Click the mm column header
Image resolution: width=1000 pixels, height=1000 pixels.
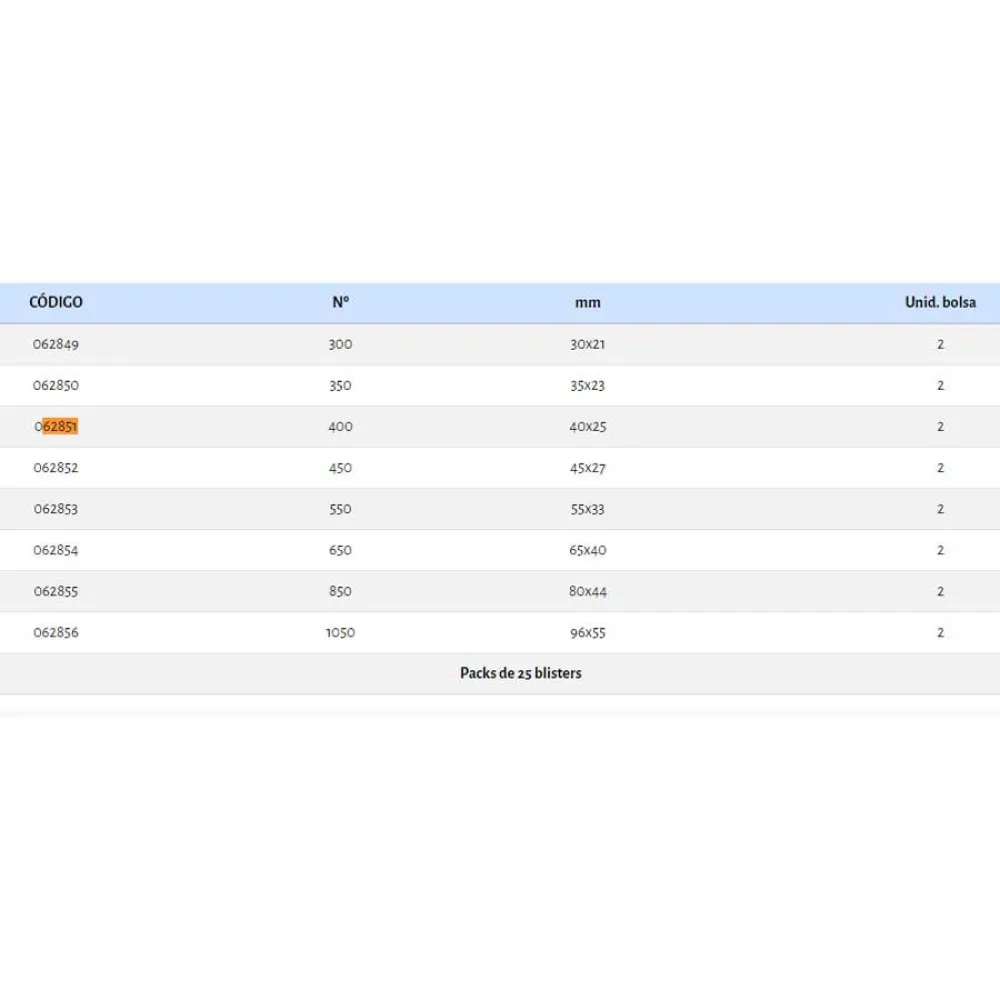point(588,302)
